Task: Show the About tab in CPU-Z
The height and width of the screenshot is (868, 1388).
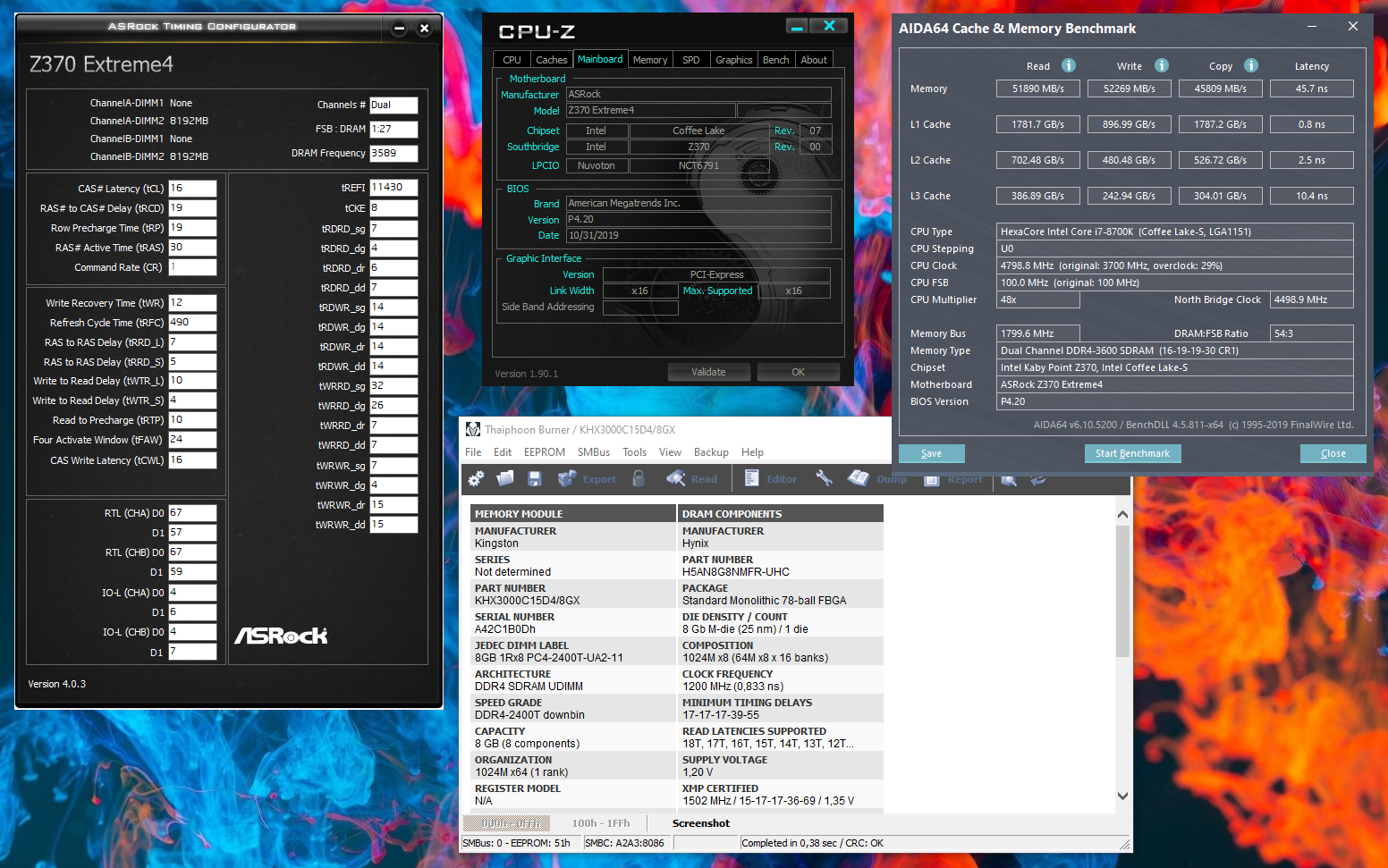Action: (814, 60)
